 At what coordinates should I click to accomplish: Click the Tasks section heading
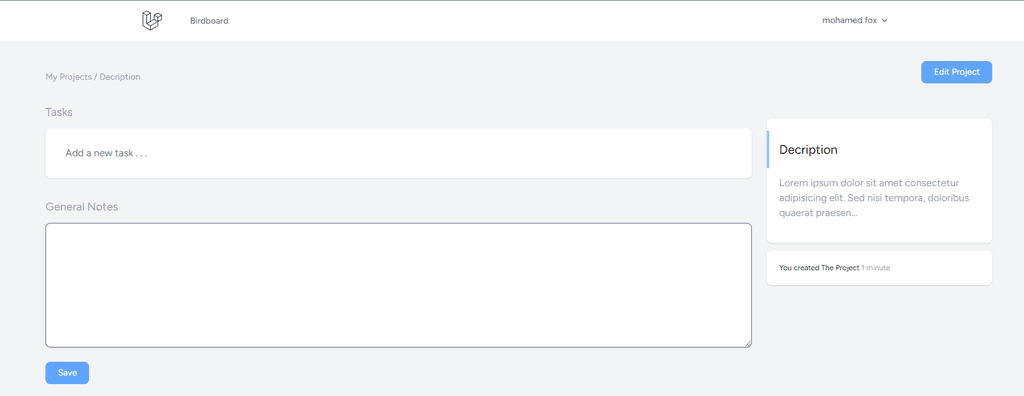click(59, 112)
